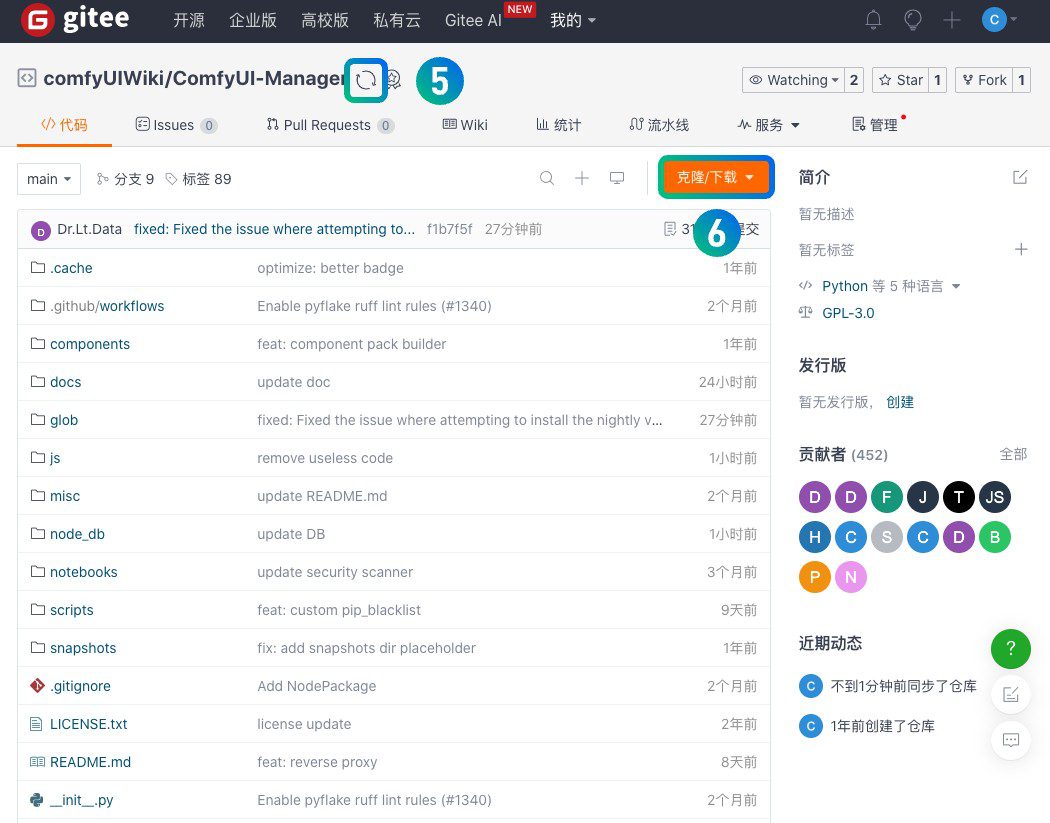Star this repository

[x=901, y=80]
